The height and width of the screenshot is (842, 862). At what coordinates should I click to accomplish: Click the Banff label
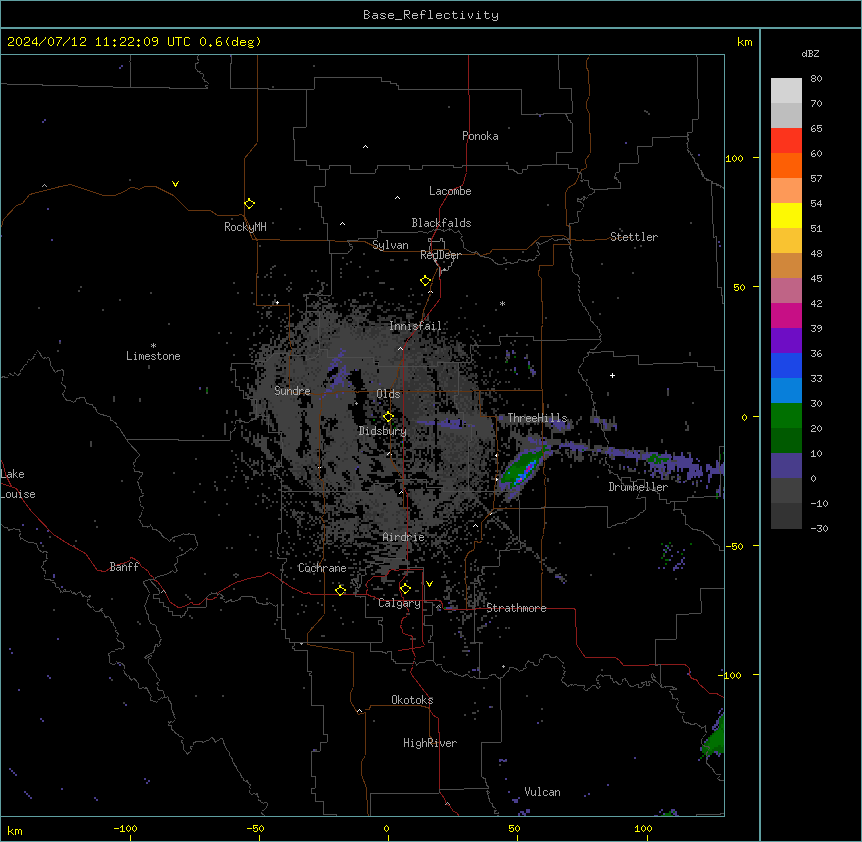click(124, 567)
